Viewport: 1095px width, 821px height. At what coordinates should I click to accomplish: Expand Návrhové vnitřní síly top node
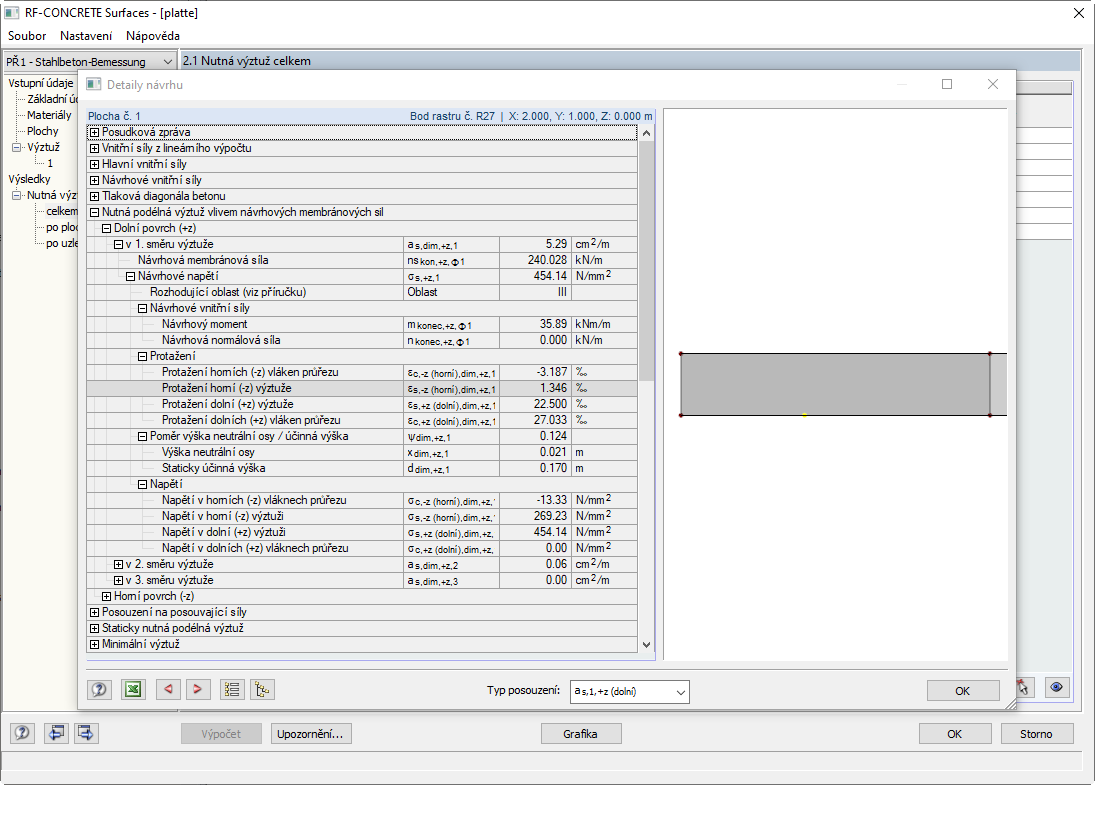click(94, 180)
